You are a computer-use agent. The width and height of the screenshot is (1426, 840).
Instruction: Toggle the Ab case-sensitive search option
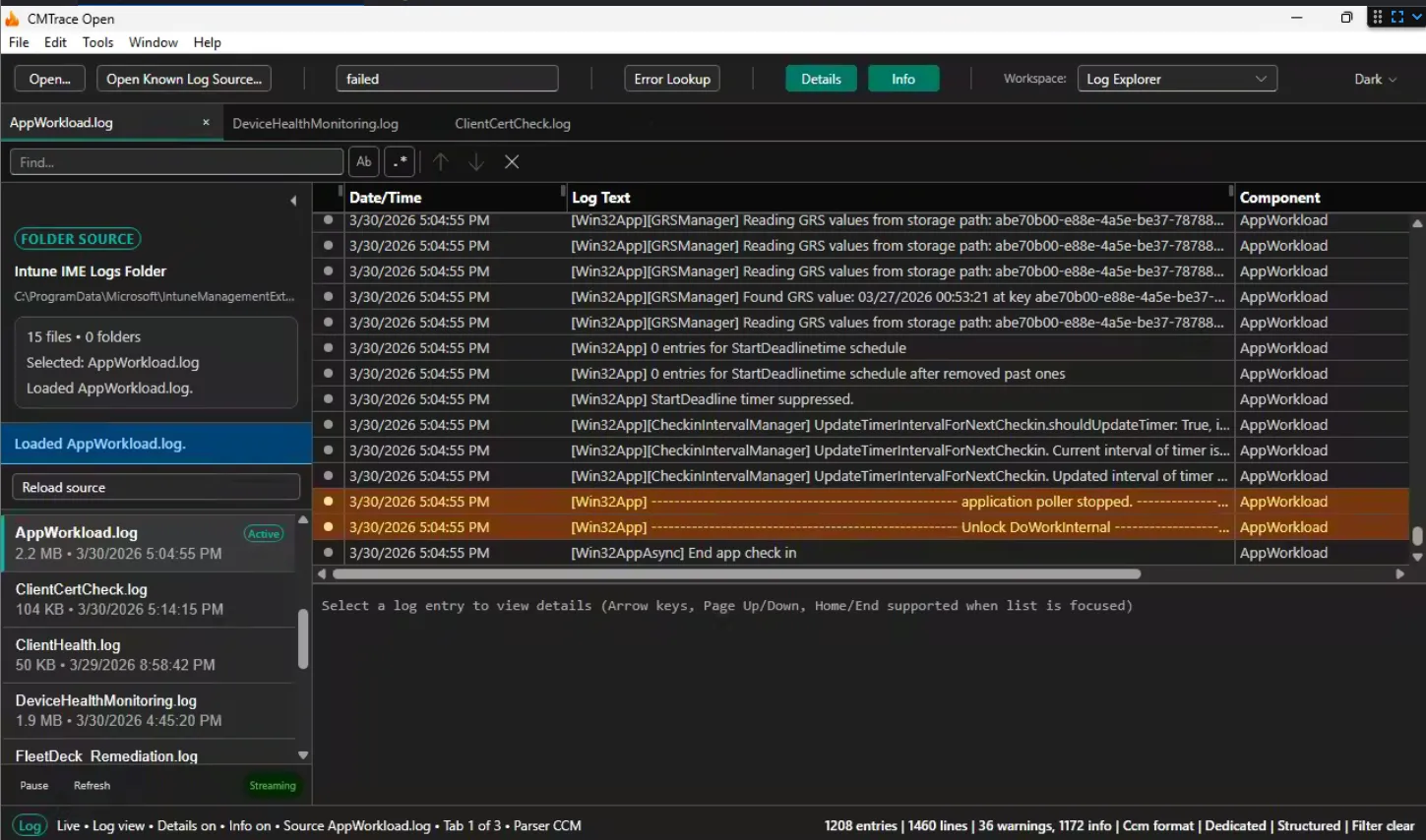point(363,161)
